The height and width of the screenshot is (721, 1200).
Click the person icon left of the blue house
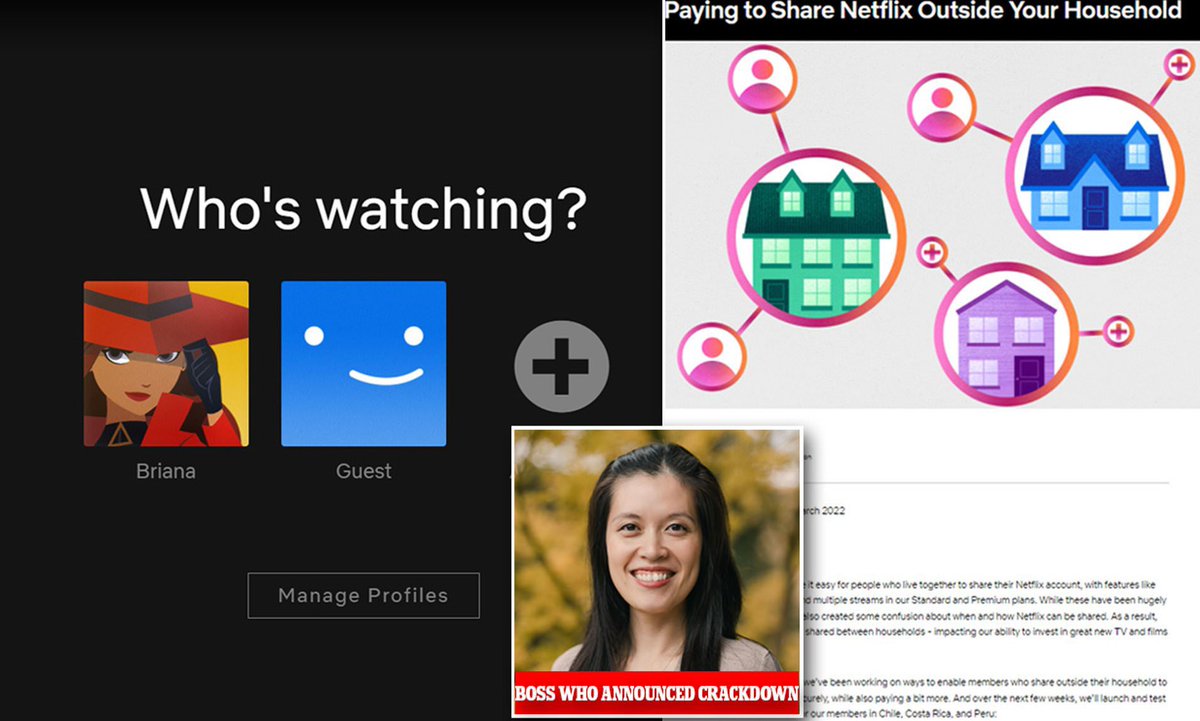pyautogui.click(x=941, y=106)
